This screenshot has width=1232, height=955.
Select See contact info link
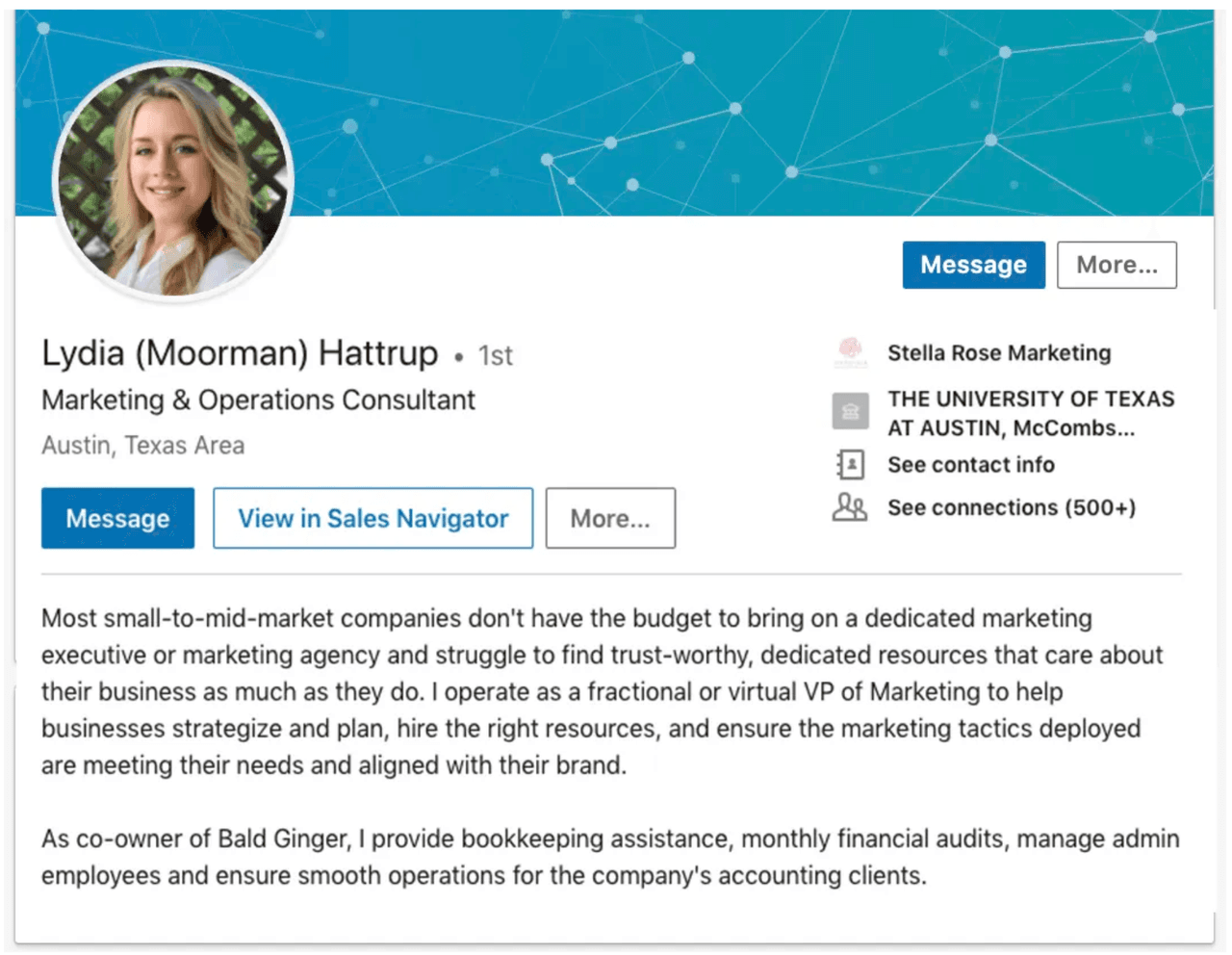click(970, 465)
